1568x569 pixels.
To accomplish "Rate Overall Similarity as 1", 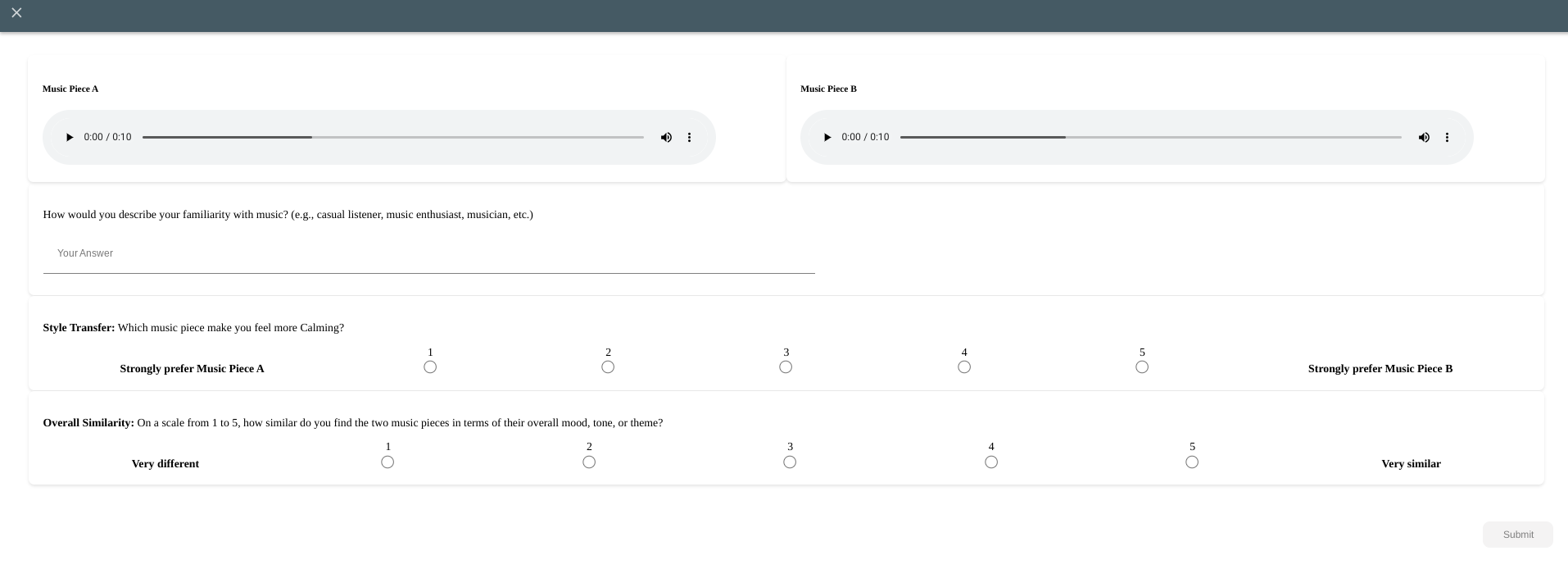I will pyautogui.click(x=387, y=462).
